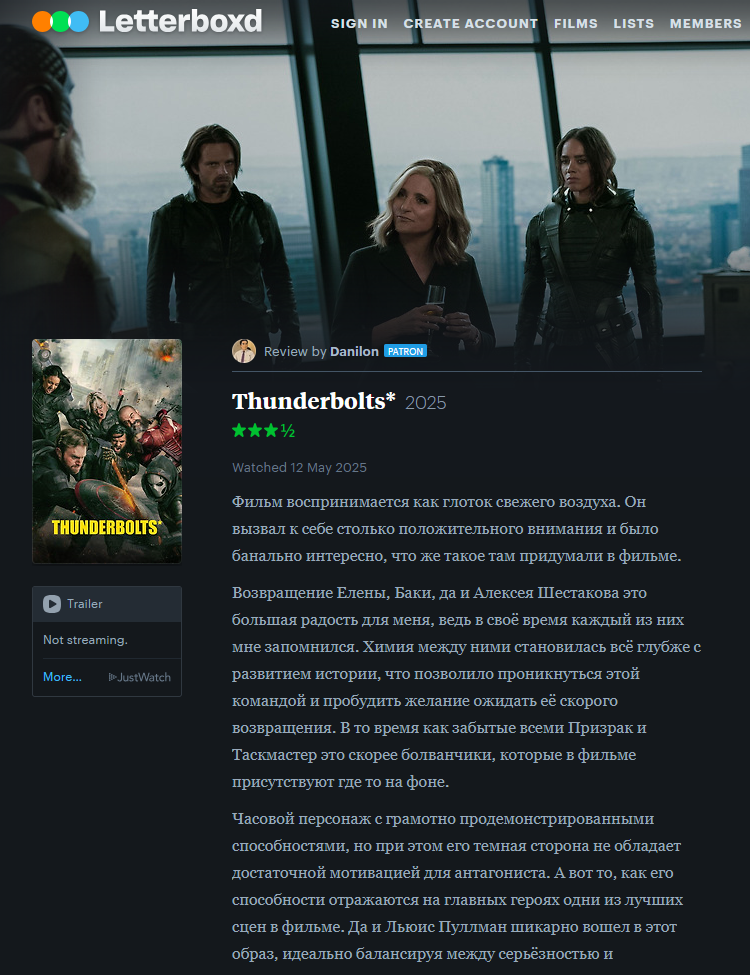Viewport: 750px width, 975px height.
Task: Click the JustWatch logo
Action: (140, 677)
